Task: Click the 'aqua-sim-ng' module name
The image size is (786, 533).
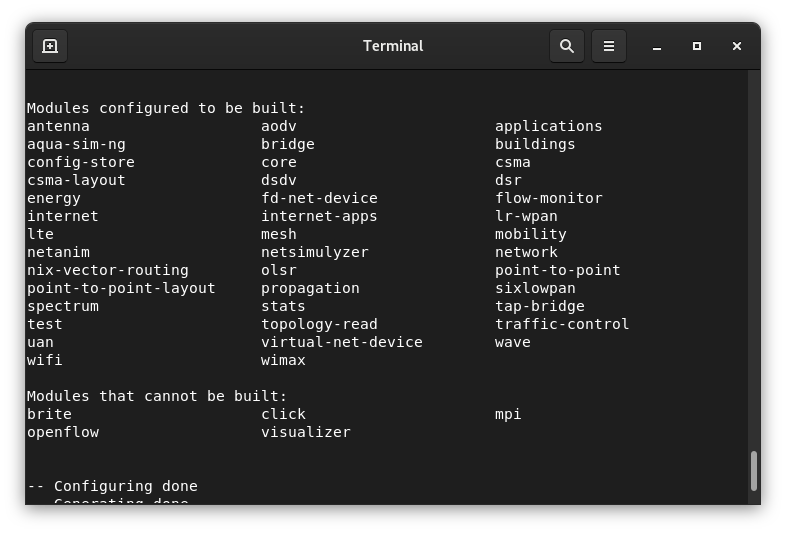Action: point(76,144)
